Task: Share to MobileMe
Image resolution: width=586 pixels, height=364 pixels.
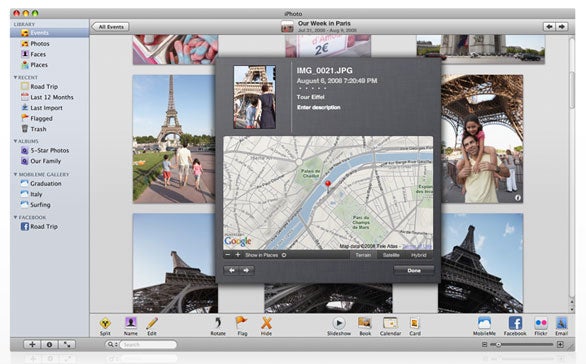Action: 484,326
